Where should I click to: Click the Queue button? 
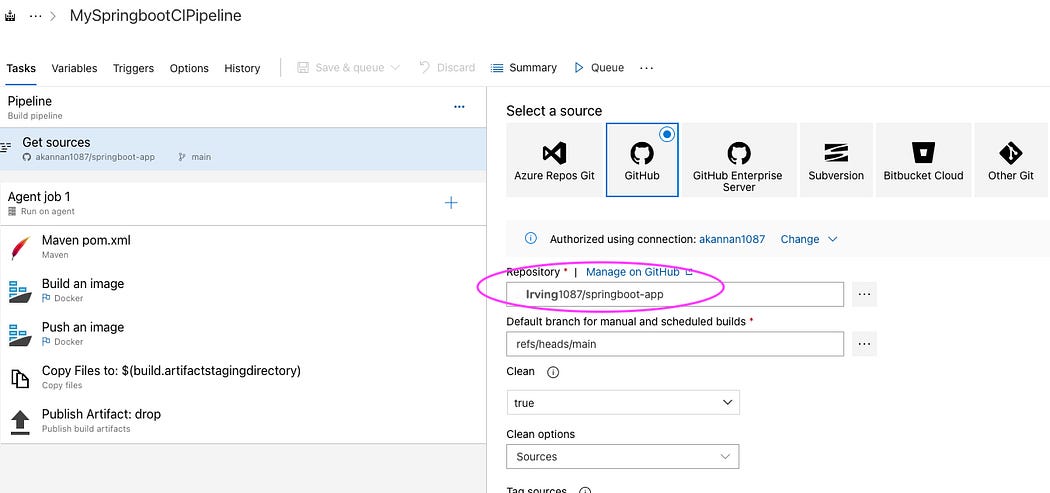[x=599, y=68]
